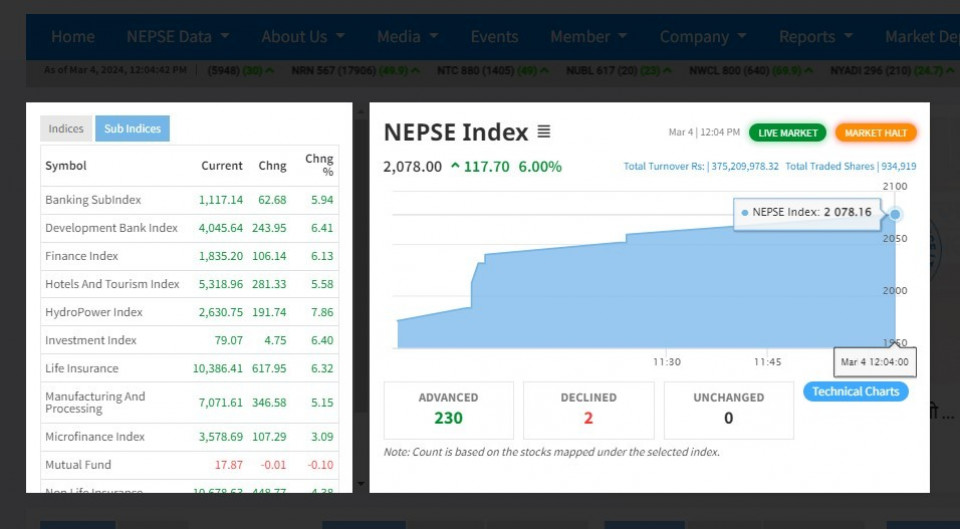The image size is (960, 529).
Task: Click the NWCL 800 ticker entry
Action: click(x=751, y=71)
